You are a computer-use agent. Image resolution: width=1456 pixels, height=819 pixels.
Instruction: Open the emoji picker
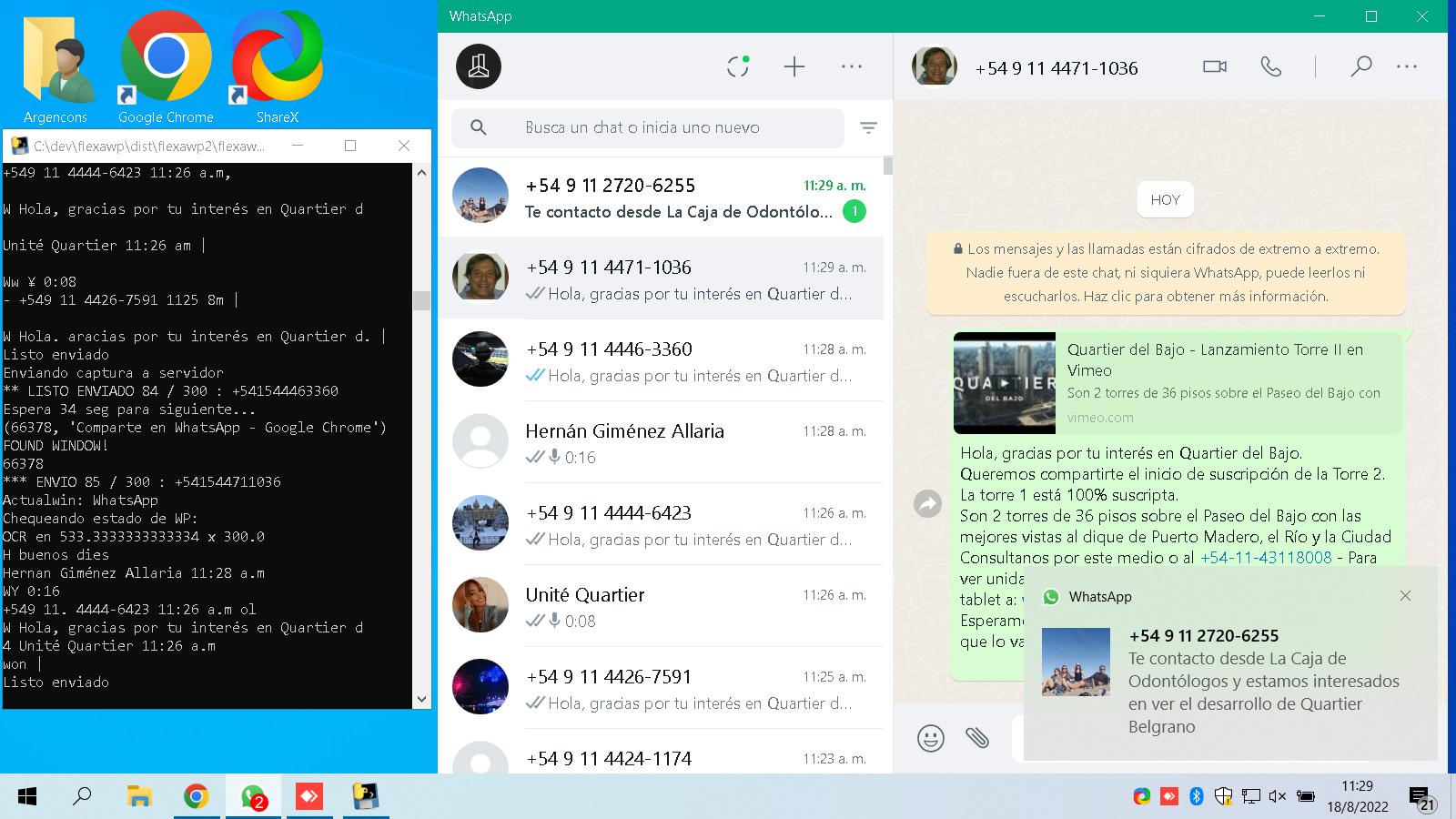tap(931, 738)
